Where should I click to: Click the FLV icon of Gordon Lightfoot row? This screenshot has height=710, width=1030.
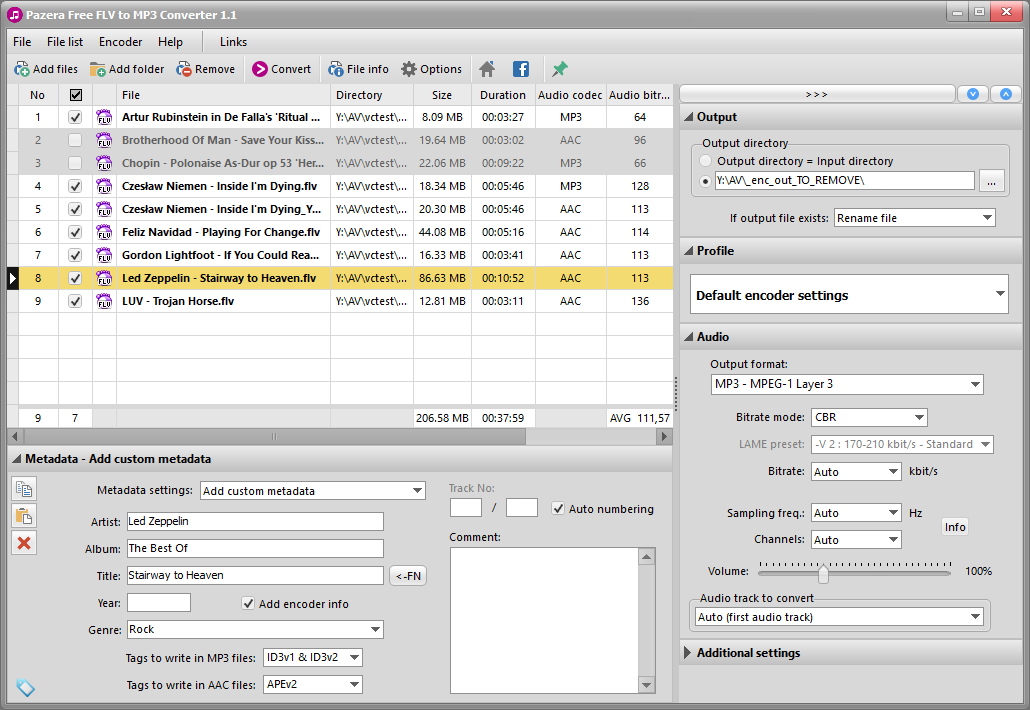[x=104, y=255]
